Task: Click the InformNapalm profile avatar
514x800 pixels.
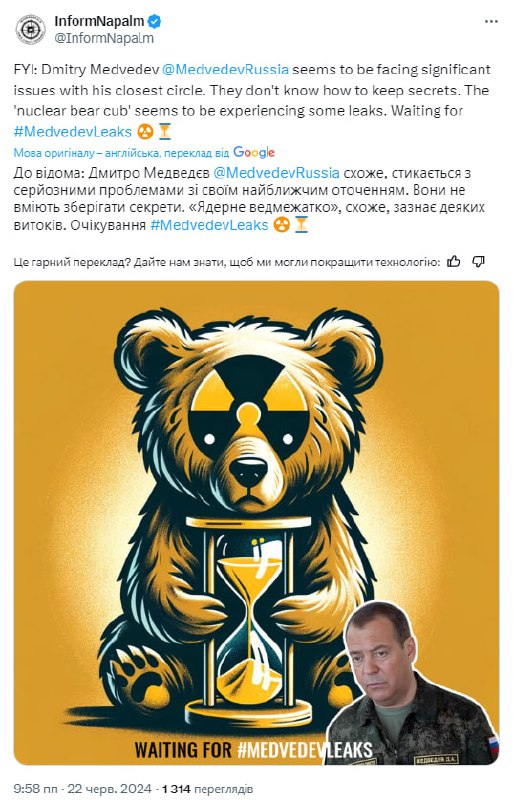Action: pos(30,29)
